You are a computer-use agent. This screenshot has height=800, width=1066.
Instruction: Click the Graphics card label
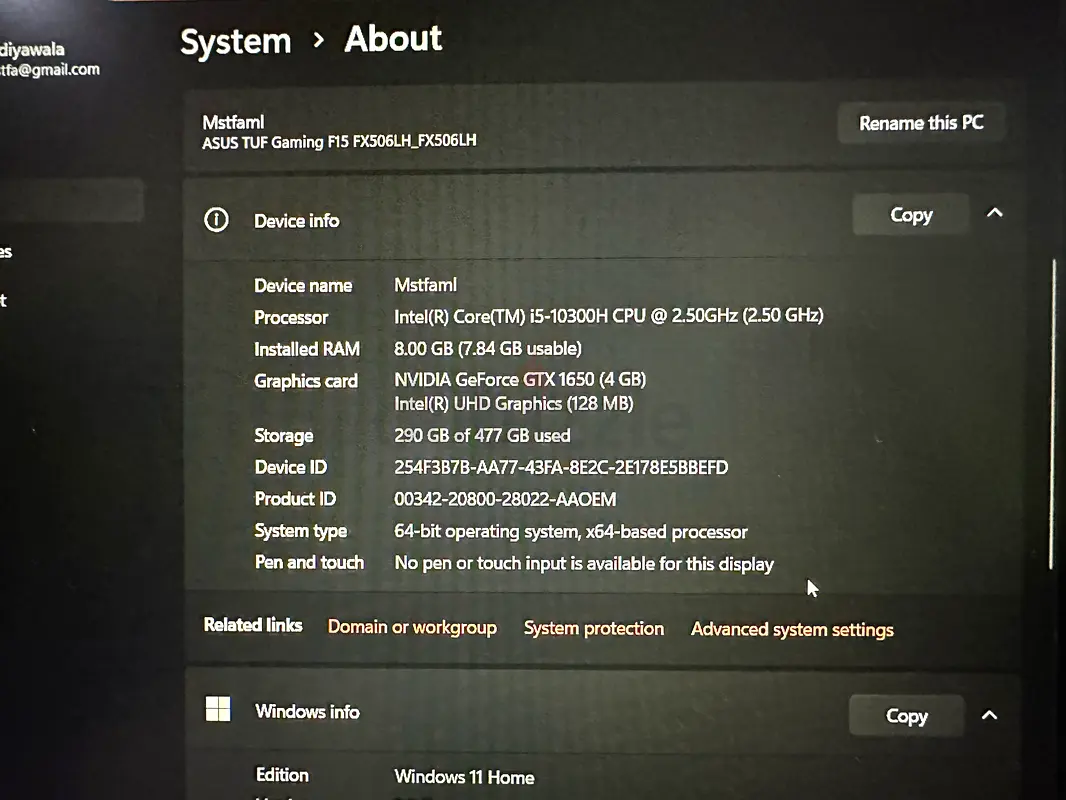point(306,381)
